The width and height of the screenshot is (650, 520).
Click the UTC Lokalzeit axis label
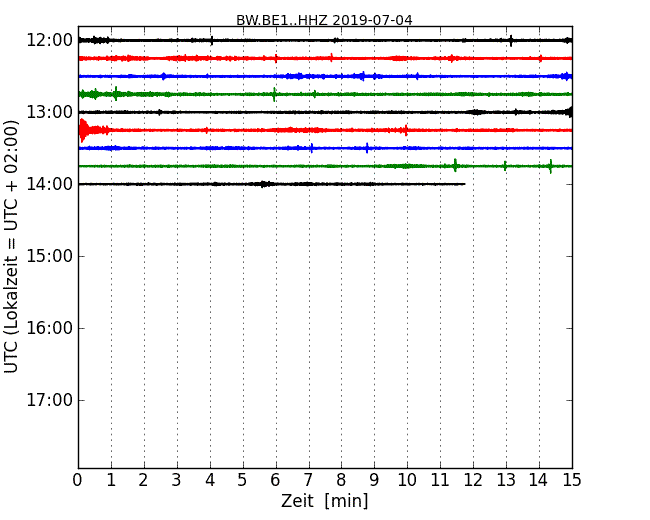coord(11,247)
